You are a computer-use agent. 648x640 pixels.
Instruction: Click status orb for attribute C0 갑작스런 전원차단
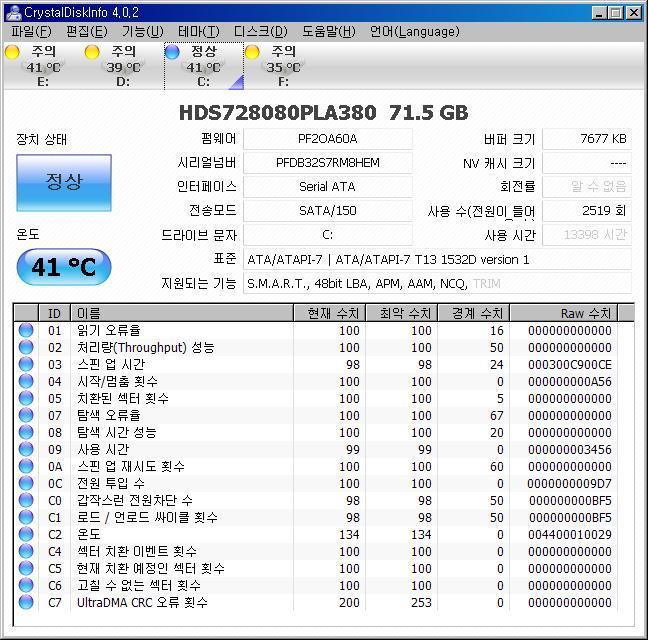(26, 500)
